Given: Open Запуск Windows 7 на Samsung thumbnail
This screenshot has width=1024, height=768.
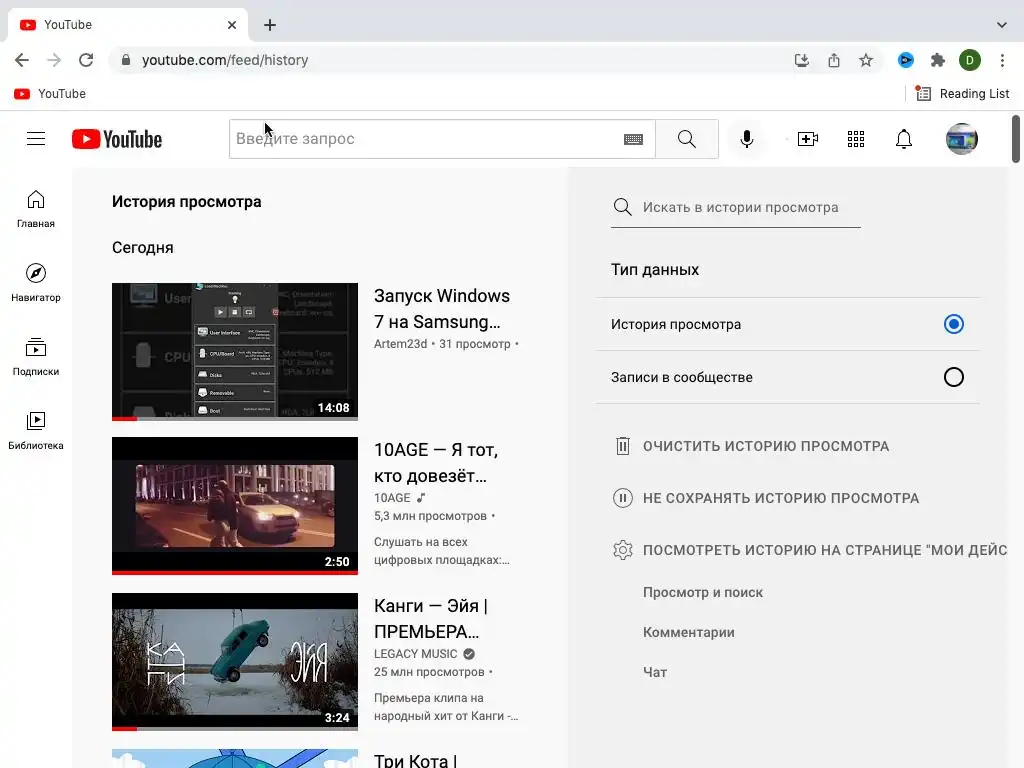Looking at the screenshot, I should tap(235, 351).
